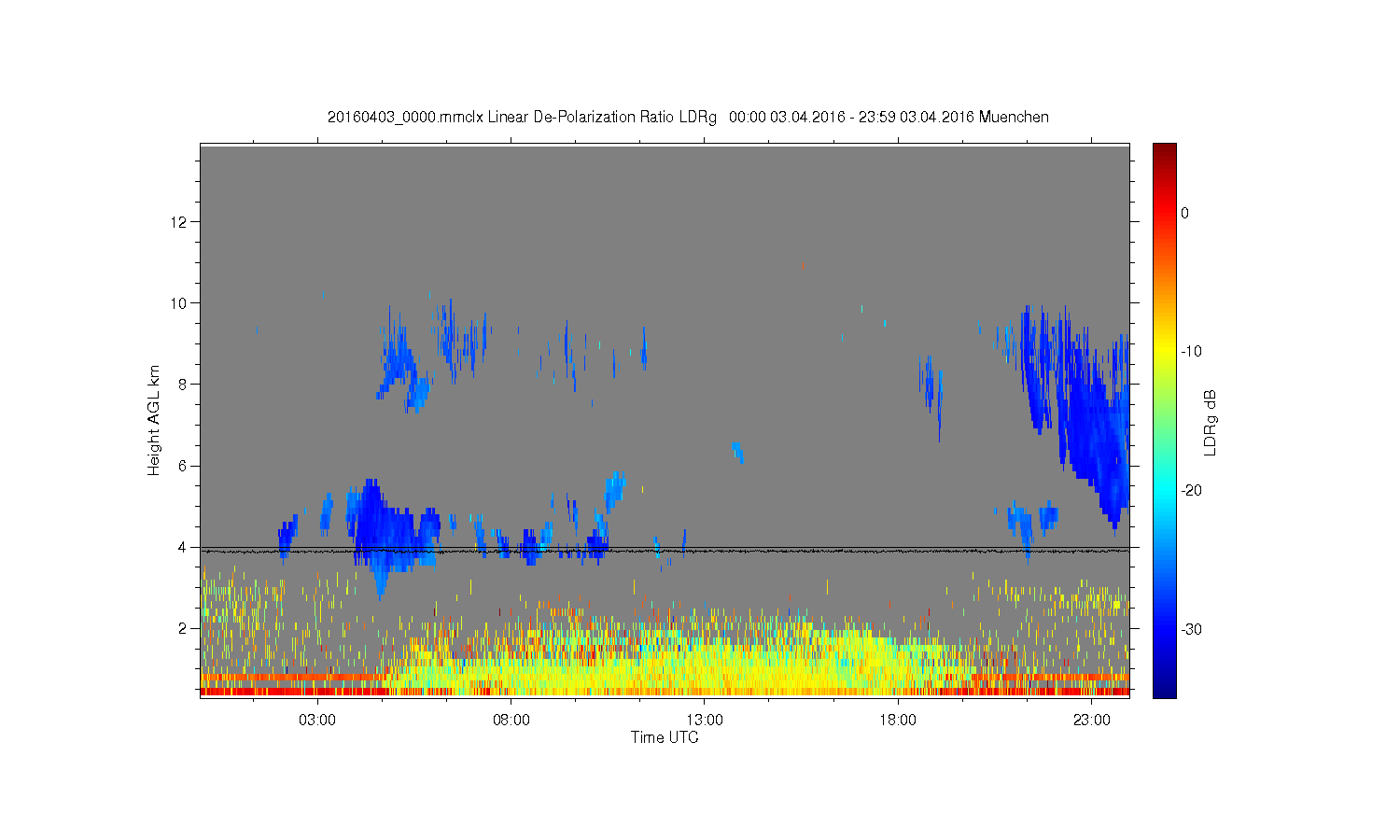1400x840 pixels.
Task: Click the 03:00 time tick label
Action: [317, 721]
